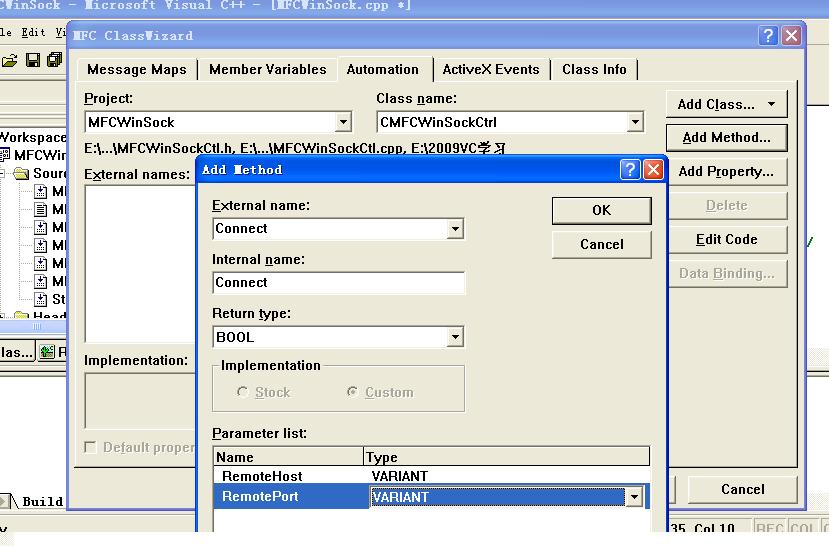Screen dimensions: 829x546
Task: Click the Internal name input field
Action: pyautogui.click(x=338, y=283)
